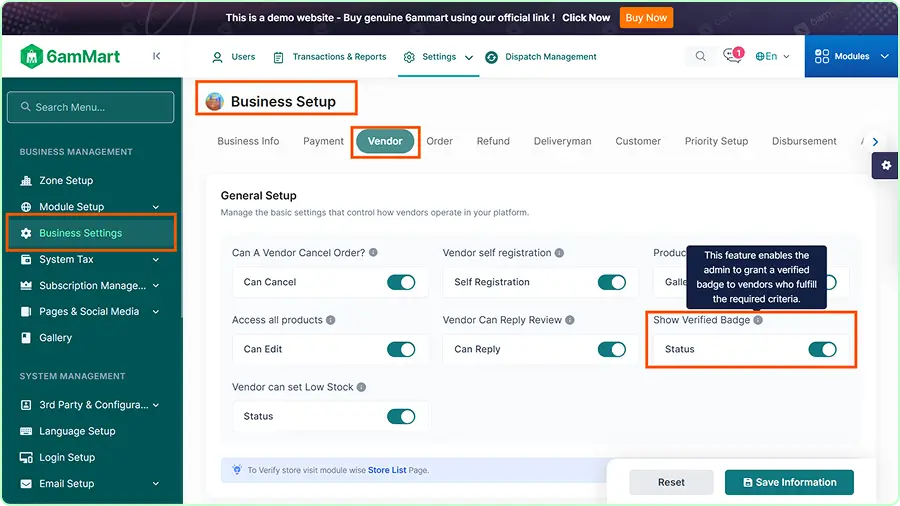The width and height of the screenshot is (900, 506).
Task: Open the header search icon
Action: (x=700, y=56)
